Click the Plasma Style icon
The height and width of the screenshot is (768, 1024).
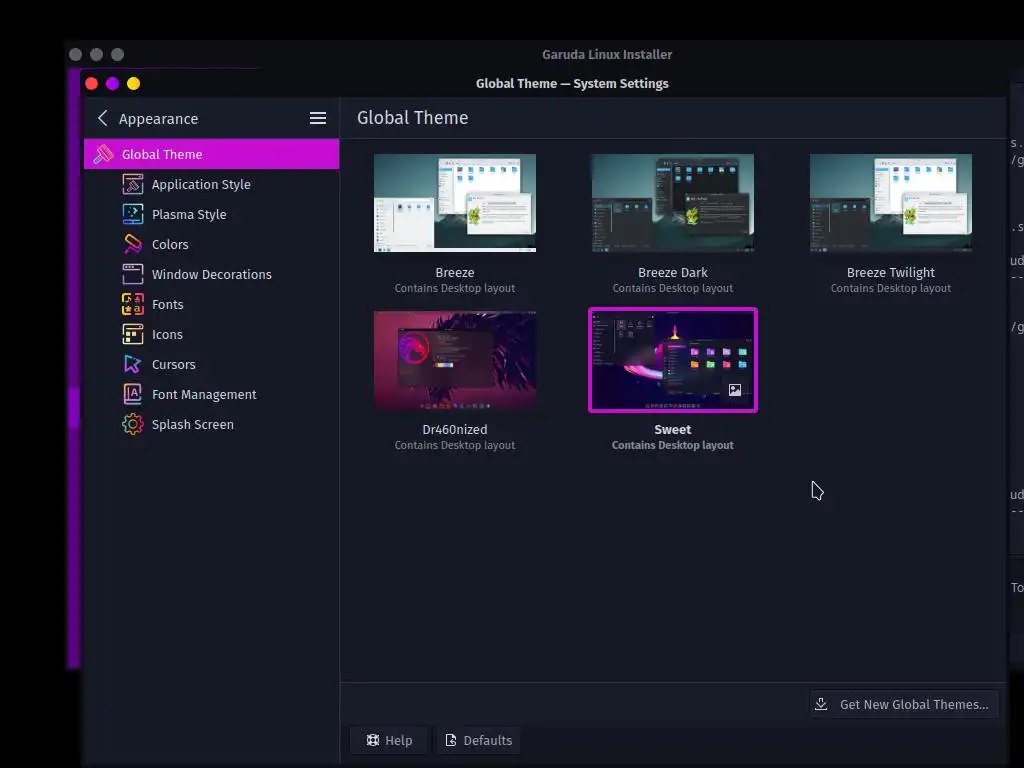point(133,214)
